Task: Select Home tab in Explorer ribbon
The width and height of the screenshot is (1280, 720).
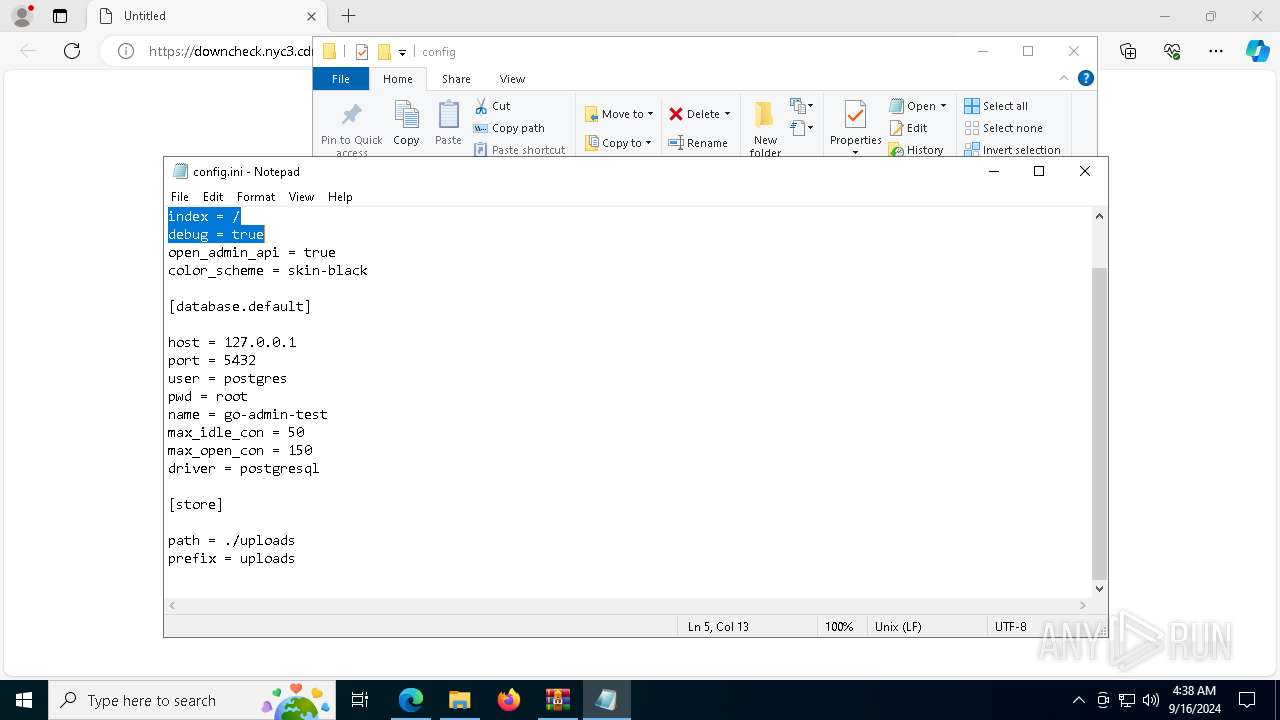Action: coord(397,79)
